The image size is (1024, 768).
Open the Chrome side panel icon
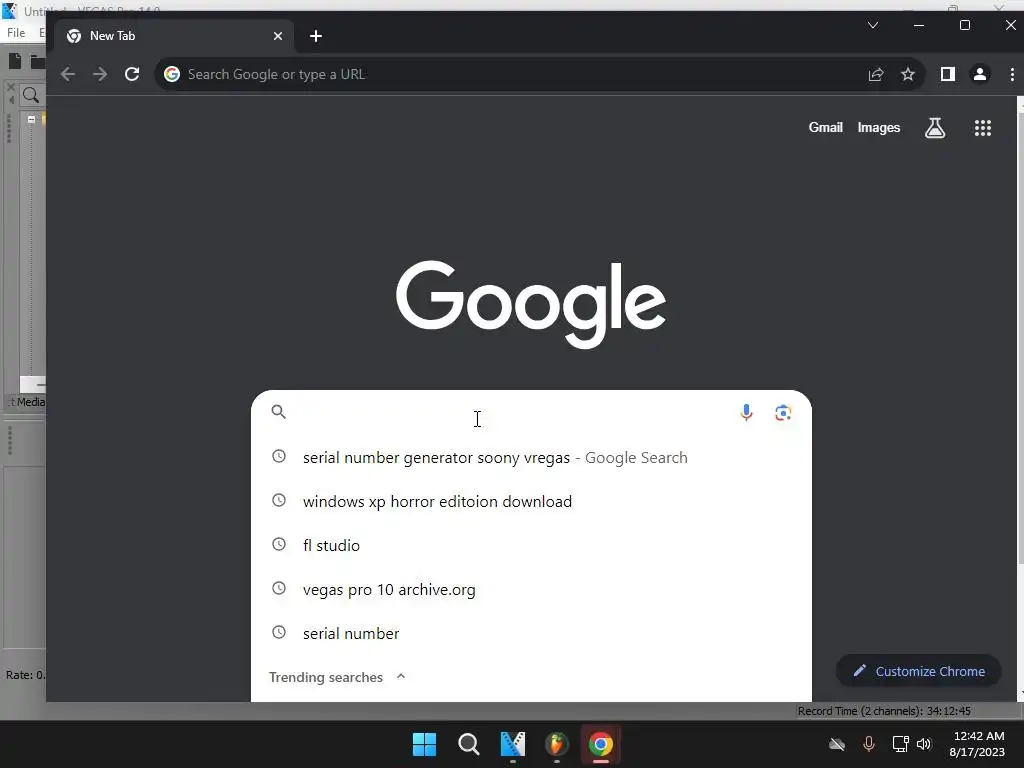click(x=948, y=74)
